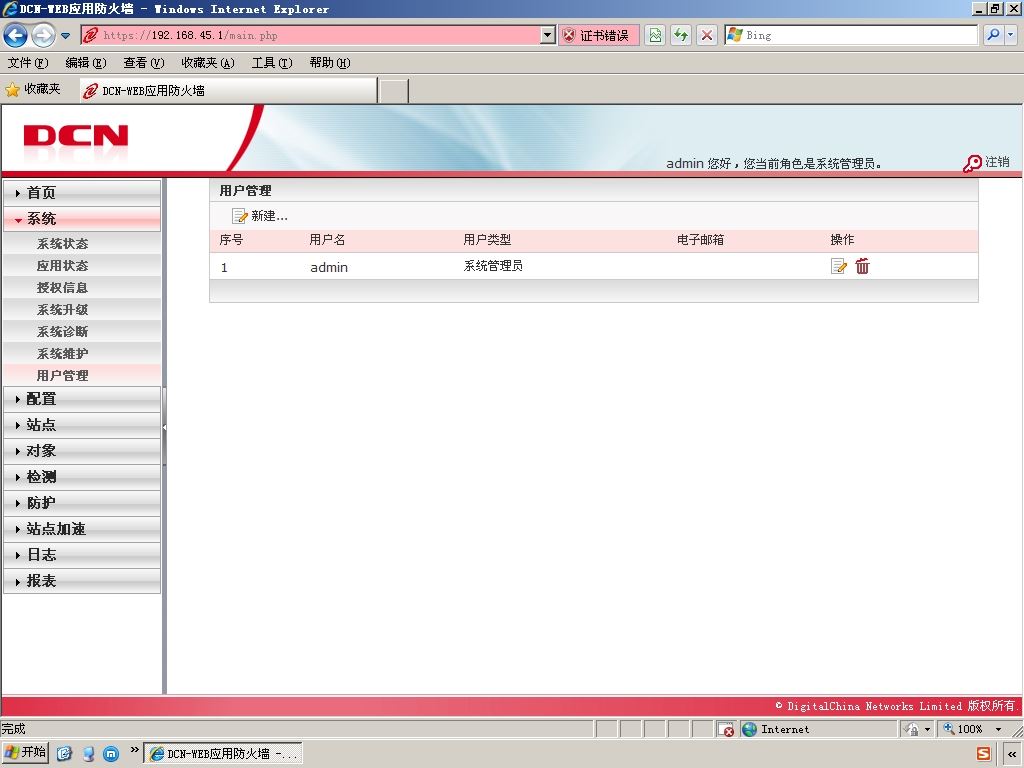The width and height of the screenshot is (1024, 768).
Task: Click the 证书错误 certificate error indicator
Action: point(598,35)
